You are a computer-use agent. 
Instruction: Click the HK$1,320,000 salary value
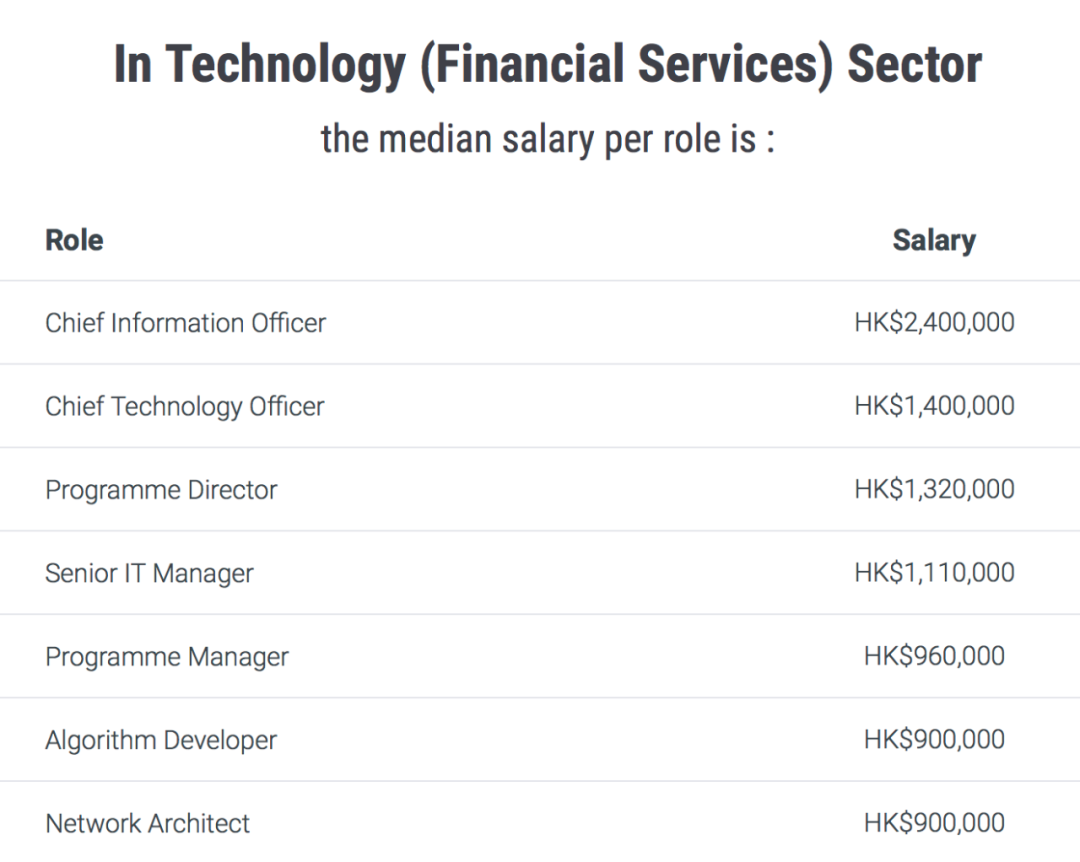(x=934, y=489)
